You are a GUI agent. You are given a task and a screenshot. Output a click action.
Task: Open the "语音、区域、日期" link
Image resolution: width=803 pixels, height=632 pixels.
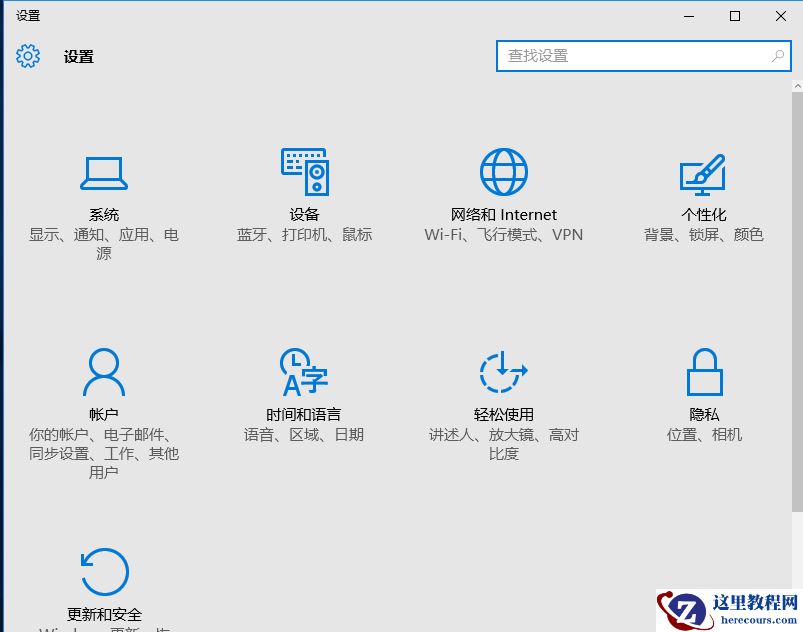[x=304, y=435]
